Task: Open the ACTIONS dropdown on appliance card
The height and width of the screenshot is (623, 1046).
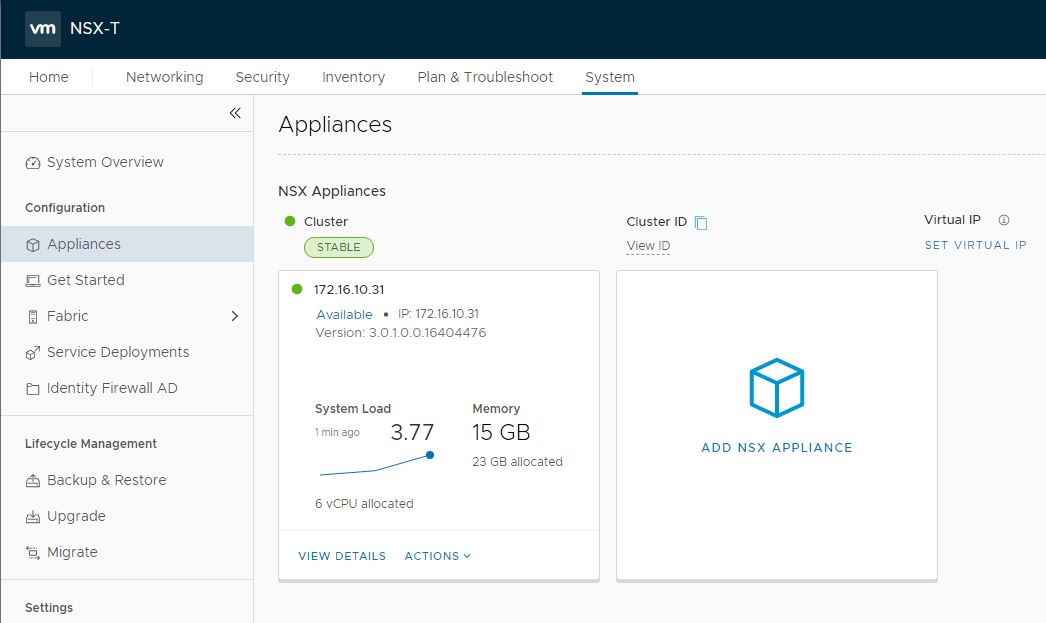Action: coord(437,556)
